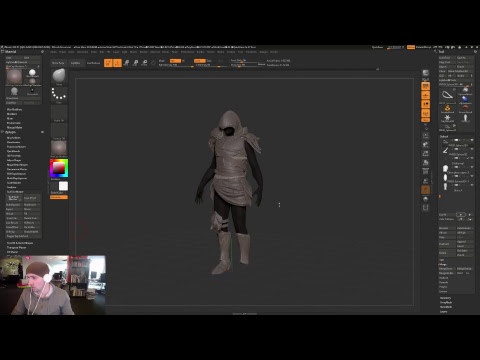Open LightBox browser button
This screenshot has width=480, height=360.
[76, 63]
